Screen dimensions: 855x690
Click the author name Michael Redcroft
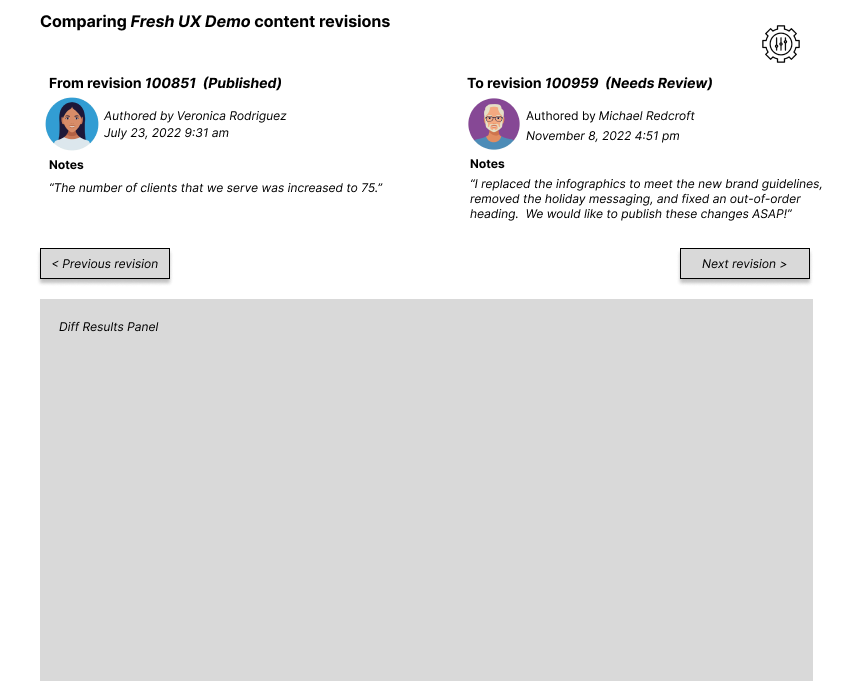[646, 116]
